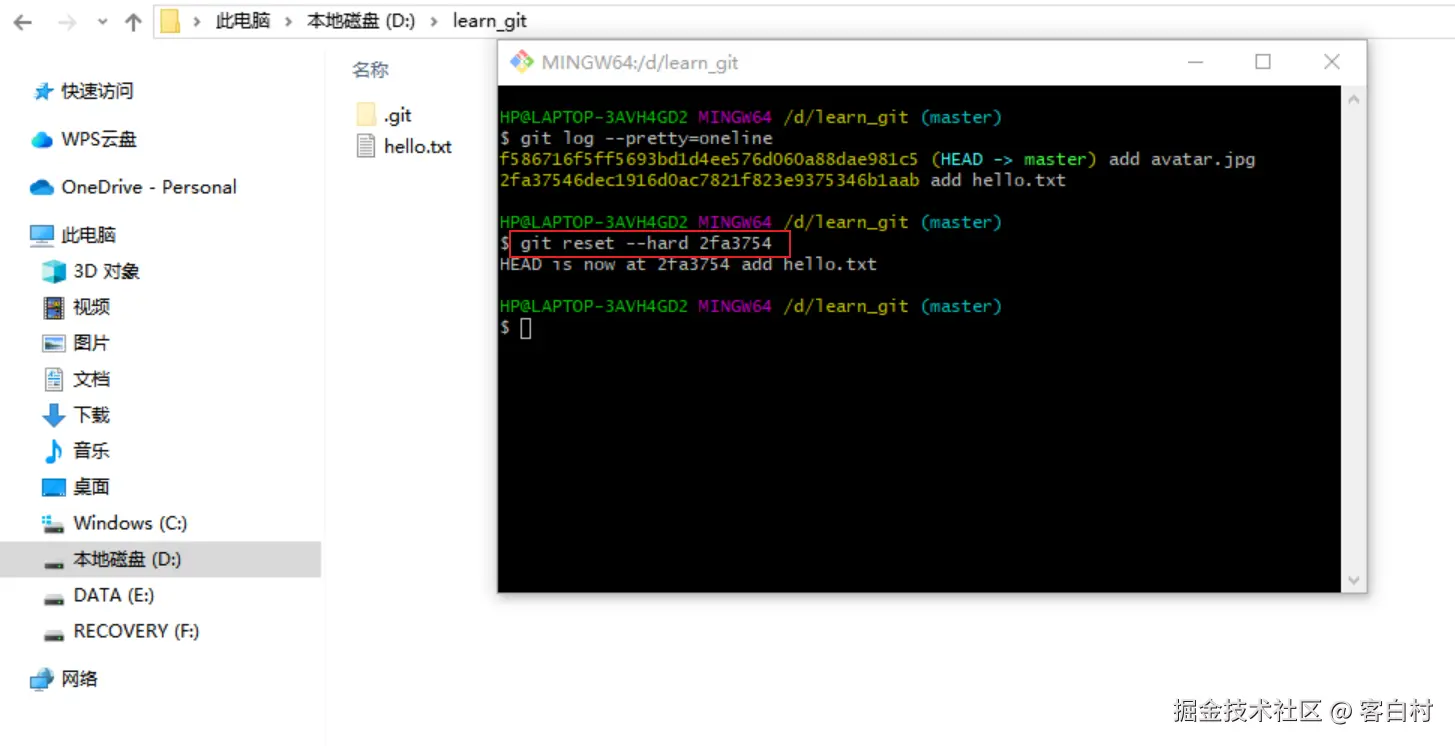Select the RECOVERY (F:) drive
This screenshot has width=1455, height=746.
121,631
